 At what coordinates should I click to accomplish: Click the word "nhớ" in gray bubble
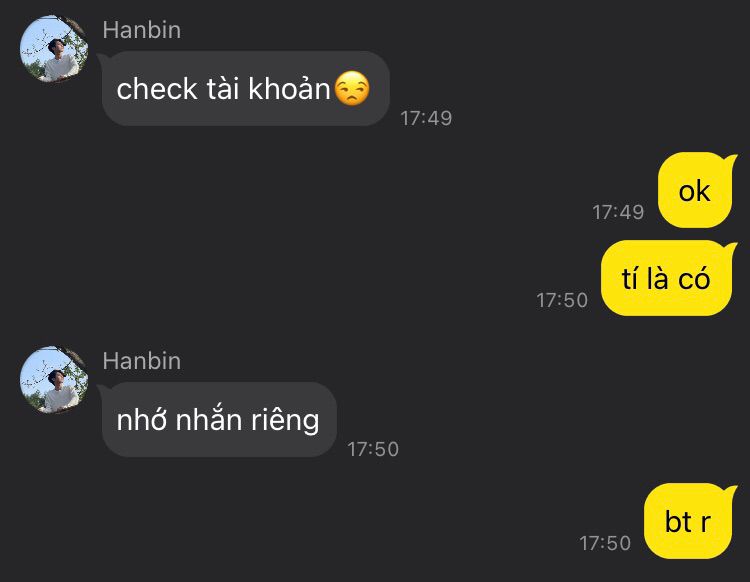[142, 420]
